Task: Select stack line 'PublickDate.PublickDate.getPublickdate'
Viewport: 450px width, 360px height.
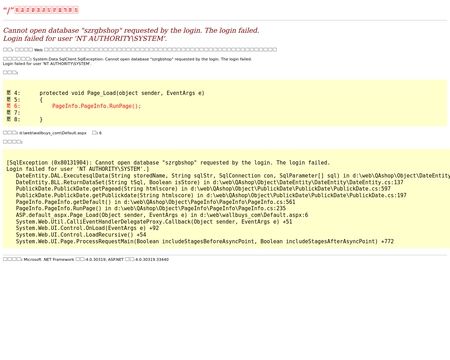Action: coord(211,195)
